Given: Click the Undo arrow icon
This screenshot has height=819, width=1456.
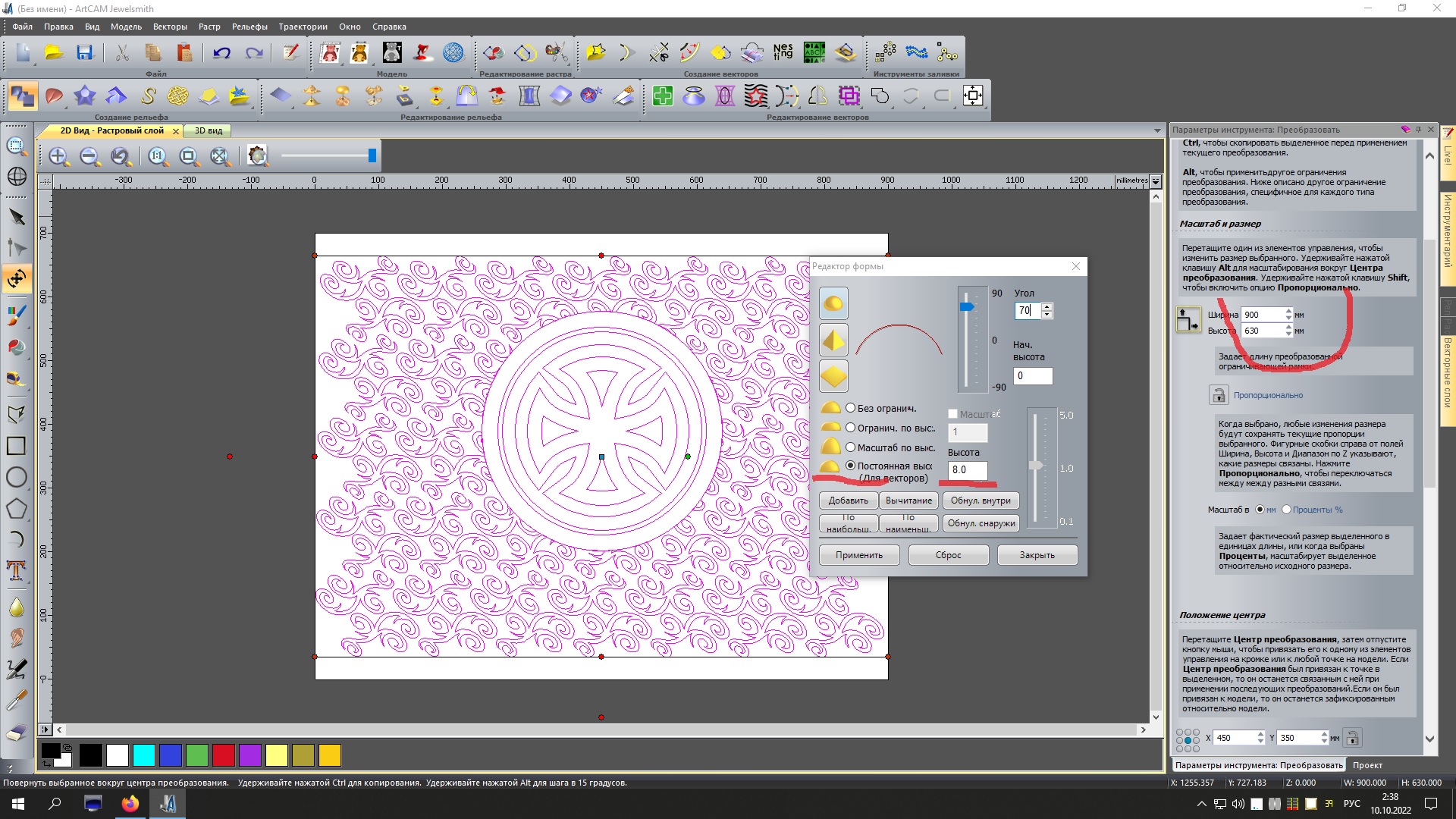Looking at the screenshot, I should click(221, 53).
